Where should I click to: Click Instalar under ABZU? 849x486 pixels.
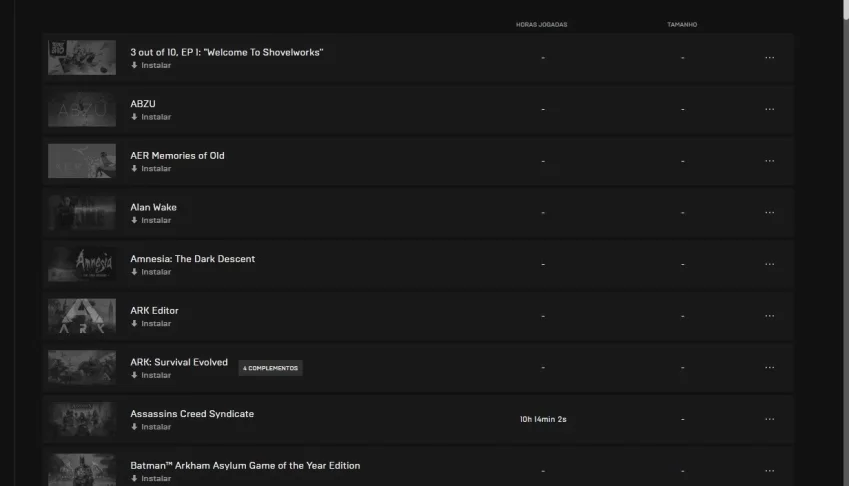click(x=156, y=117)
